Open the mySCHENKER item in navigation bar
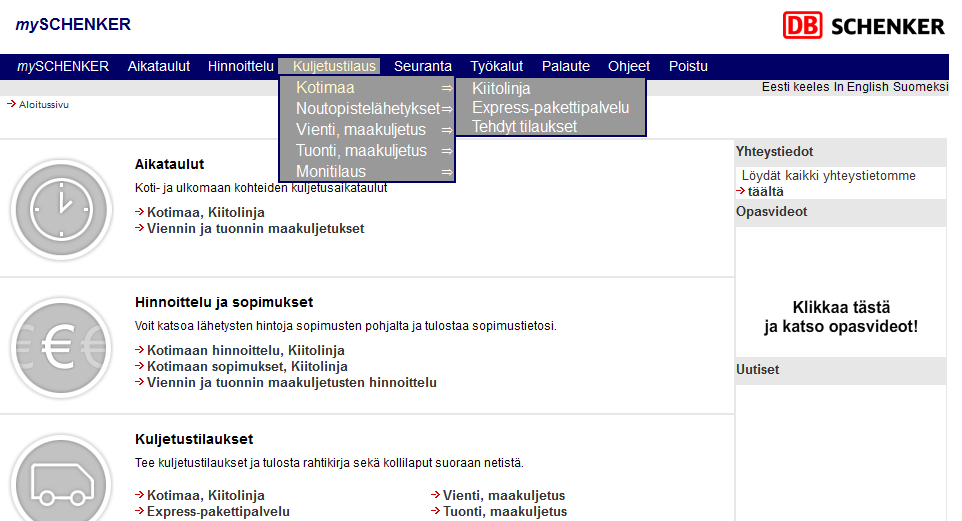This screenshot has width=962, height=521. pyautogui.click(x=63, y=66)
